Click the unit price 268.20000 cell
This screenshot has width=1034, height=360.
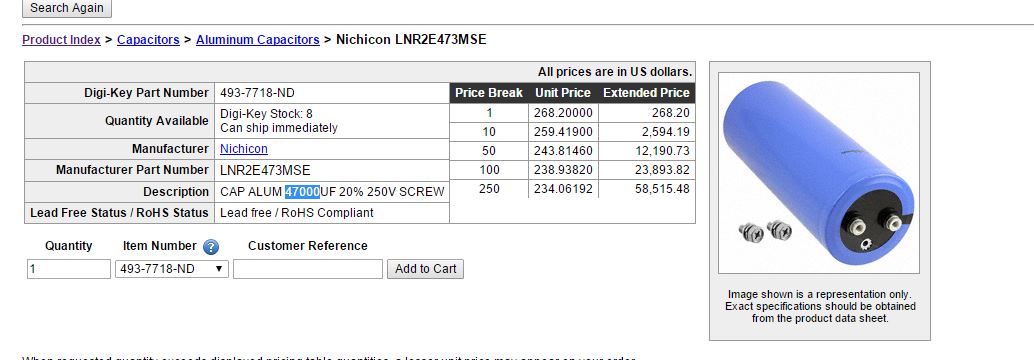[564, 113]
